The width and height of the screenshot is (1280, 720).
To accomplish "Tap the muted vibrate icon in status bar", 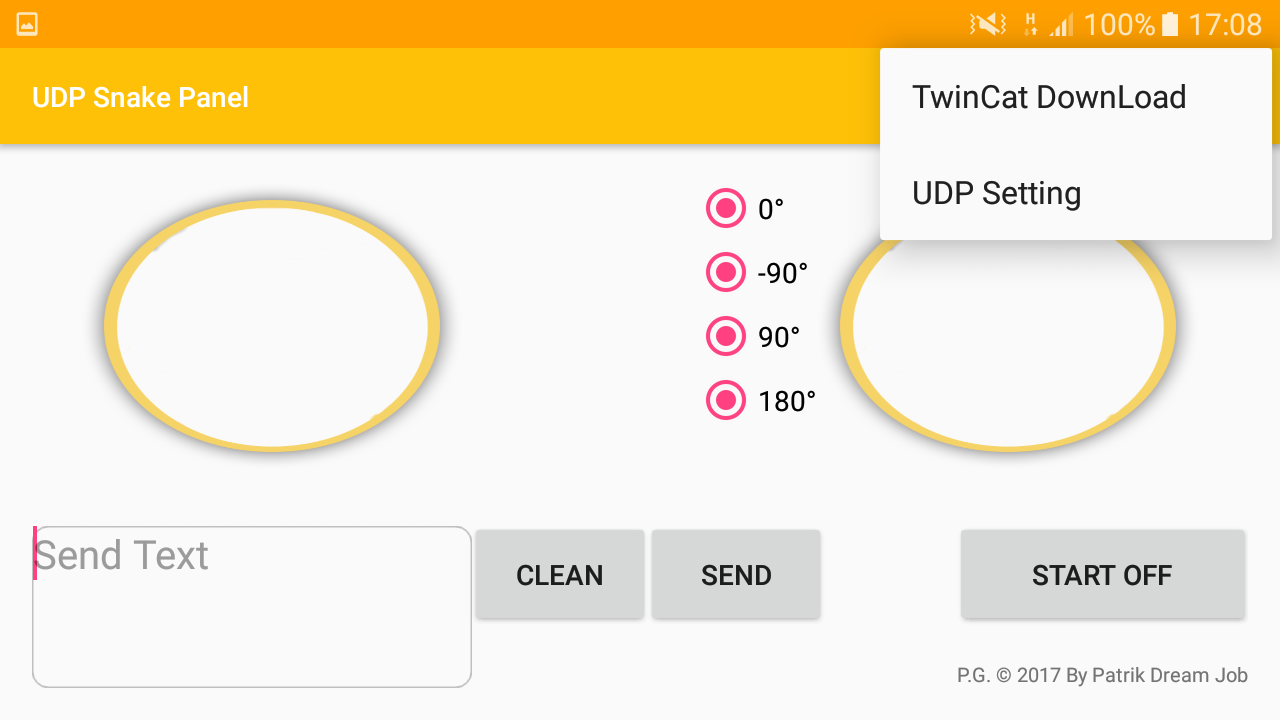I will (988, 24).
